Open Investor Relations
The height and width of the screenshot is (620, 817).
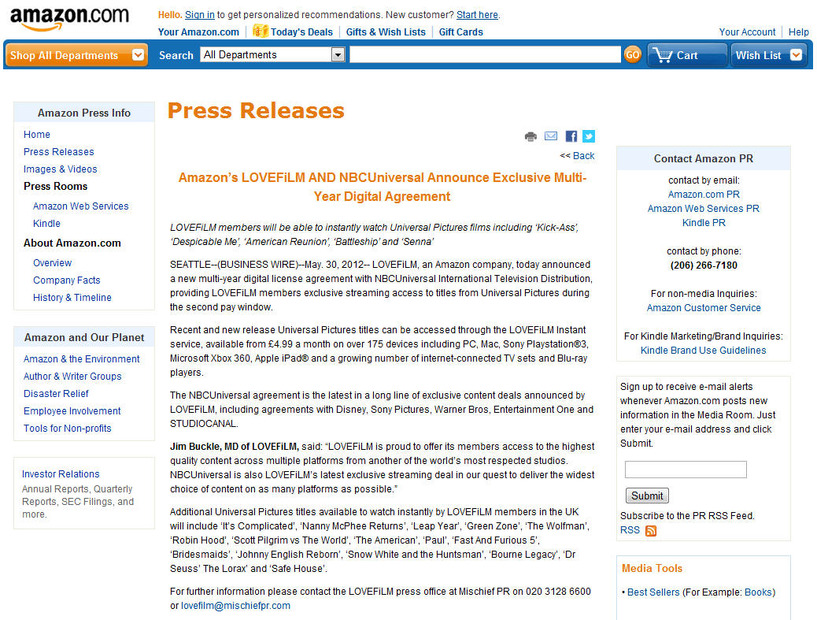pyautogui.click(x=60, y=474)
